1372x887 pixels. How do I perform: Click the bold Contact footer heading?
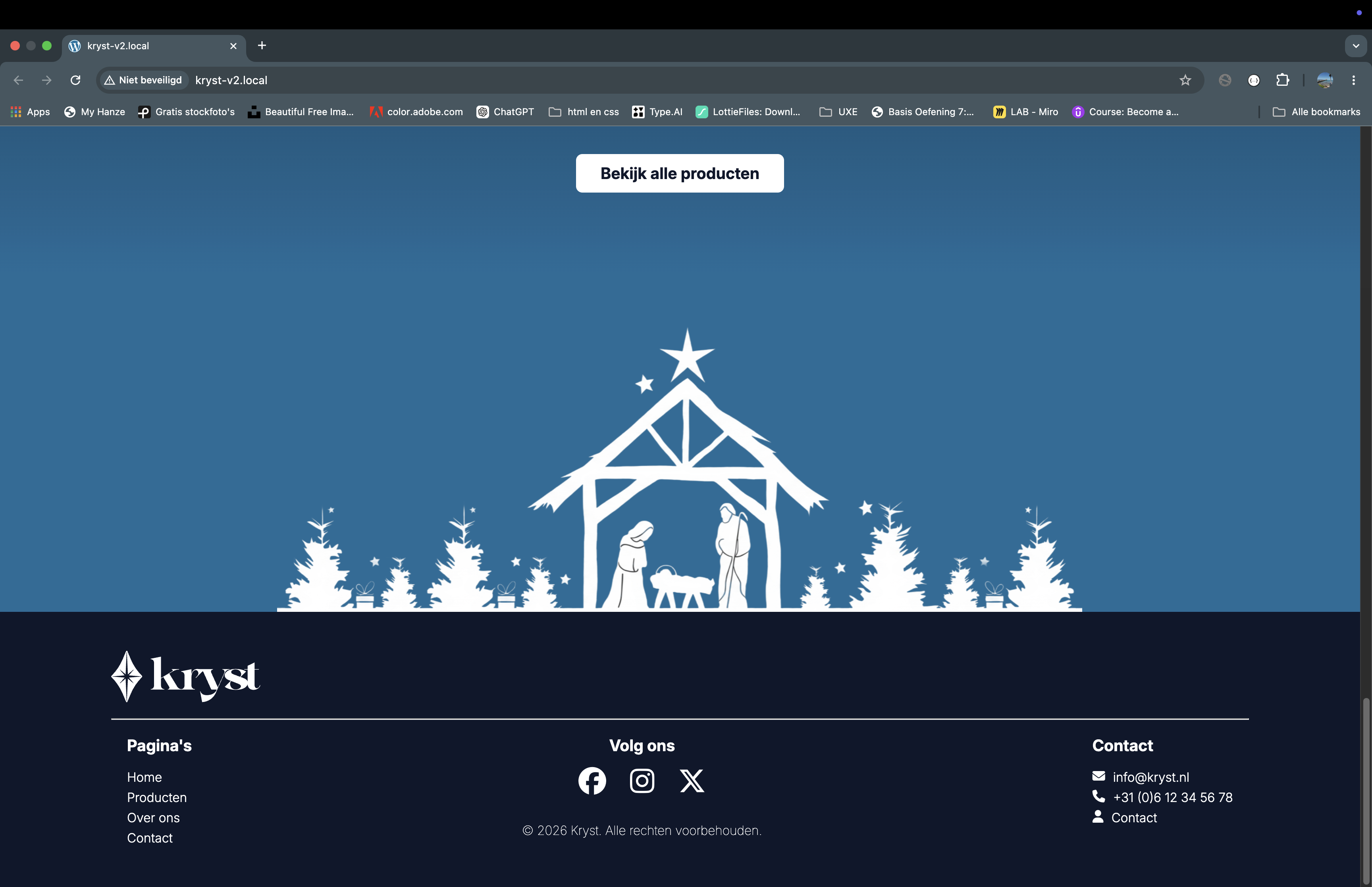[1122, 745]
